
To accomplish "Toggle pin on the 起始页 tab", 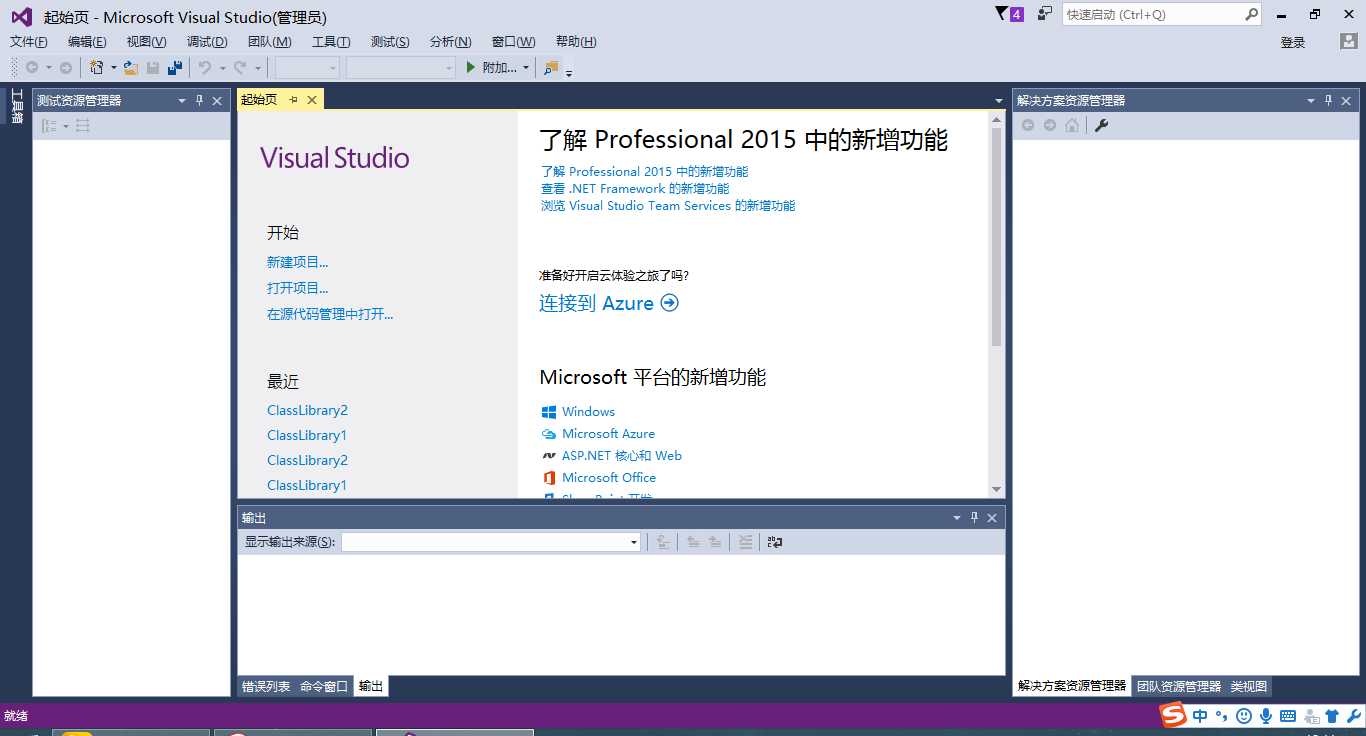I will click(x=293, y=100).
